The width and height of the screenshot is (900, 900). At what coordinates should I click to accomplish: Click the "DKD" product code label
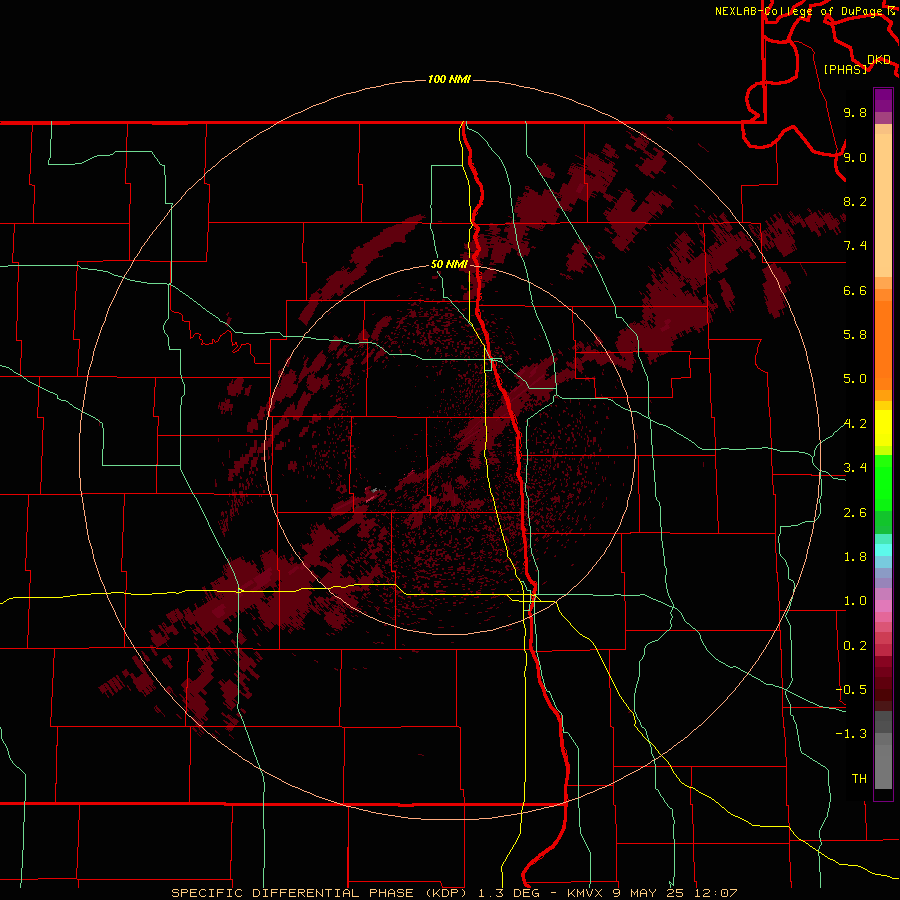879,60
